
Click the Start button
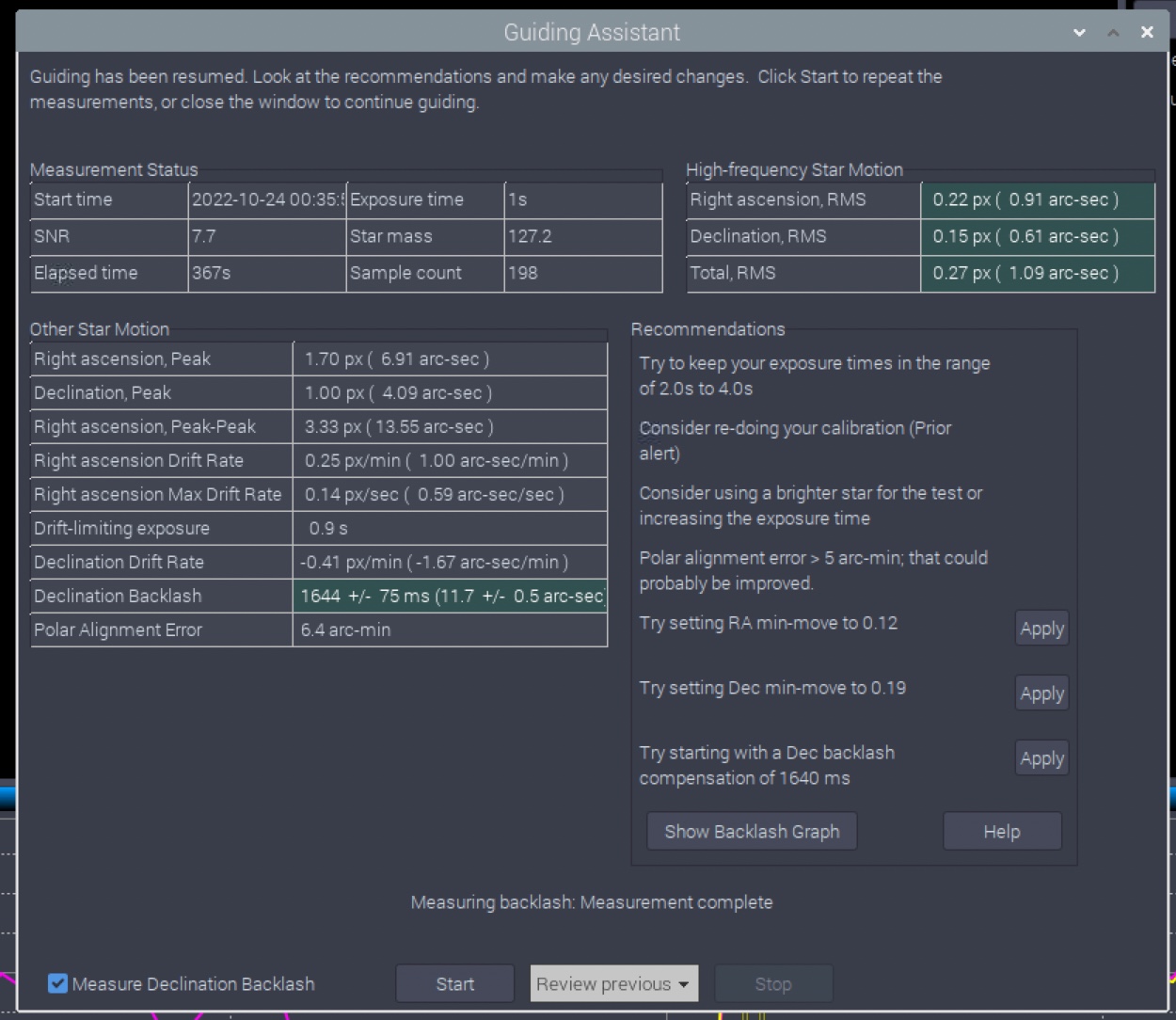455,984
